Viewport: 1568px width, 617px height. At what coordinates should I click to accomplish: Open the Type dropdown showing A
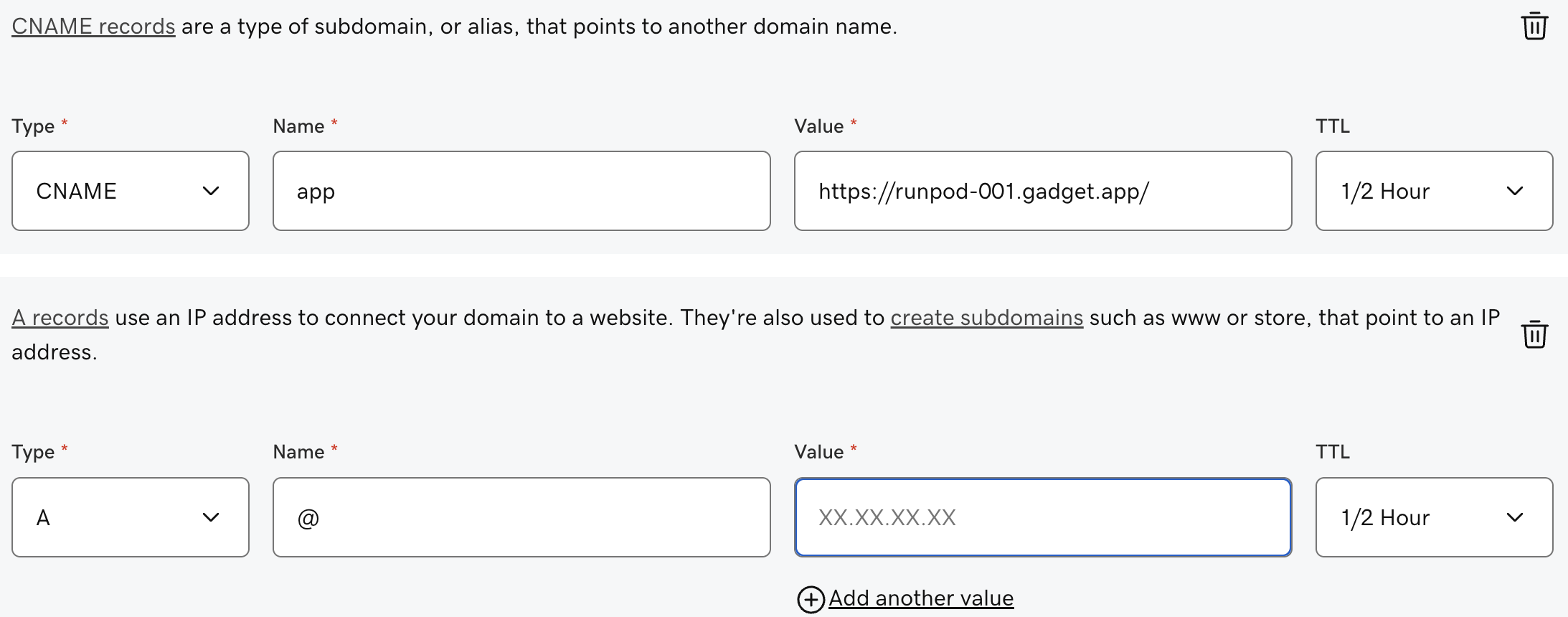pyautogui.click(x=130, y=517)
